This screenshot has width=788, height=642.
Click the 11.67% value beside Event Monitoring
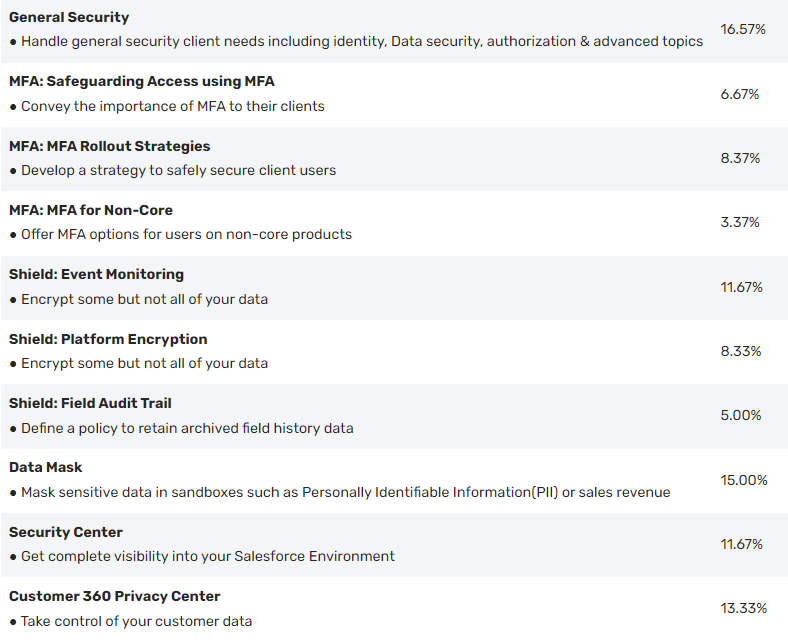741,287
